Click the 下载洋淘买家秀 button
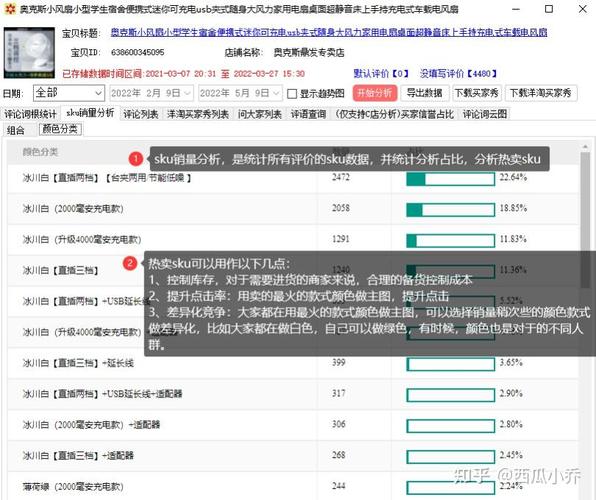This screenshot has width=596, height=500. tap(541, 93)
